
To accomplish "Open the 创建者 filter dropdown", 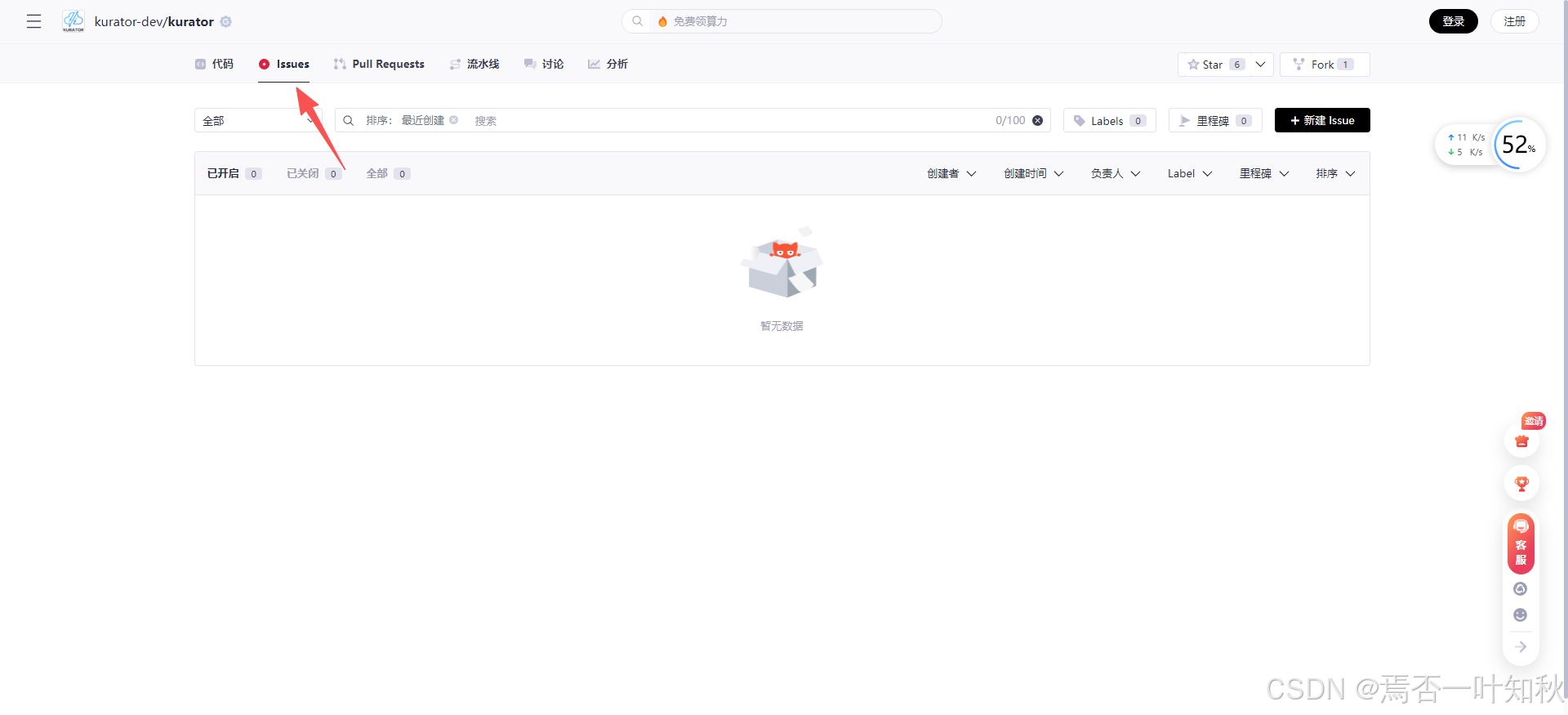I will tap(951, 173).
